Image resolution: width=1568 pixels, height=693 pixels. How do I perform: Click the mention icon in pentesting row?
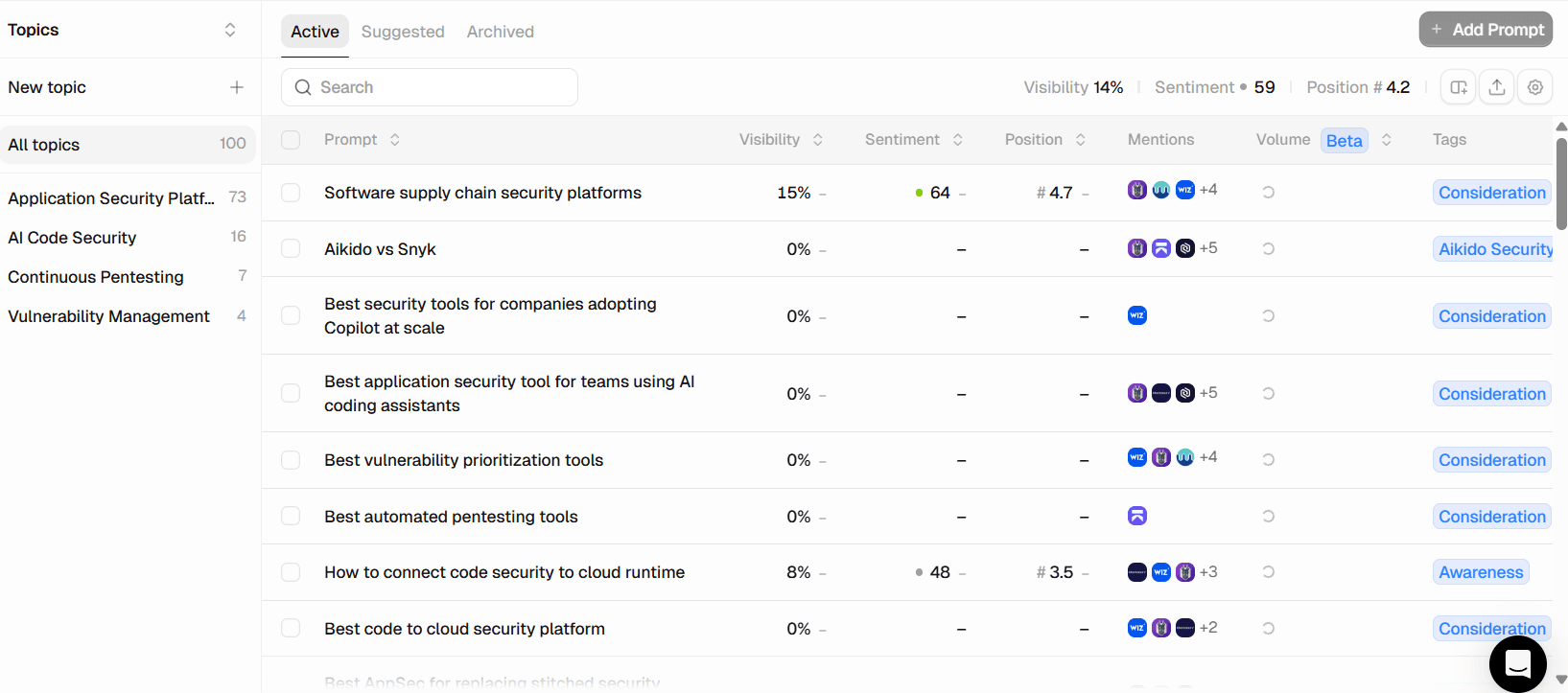pyautogui.click(x=1137, y=516)
